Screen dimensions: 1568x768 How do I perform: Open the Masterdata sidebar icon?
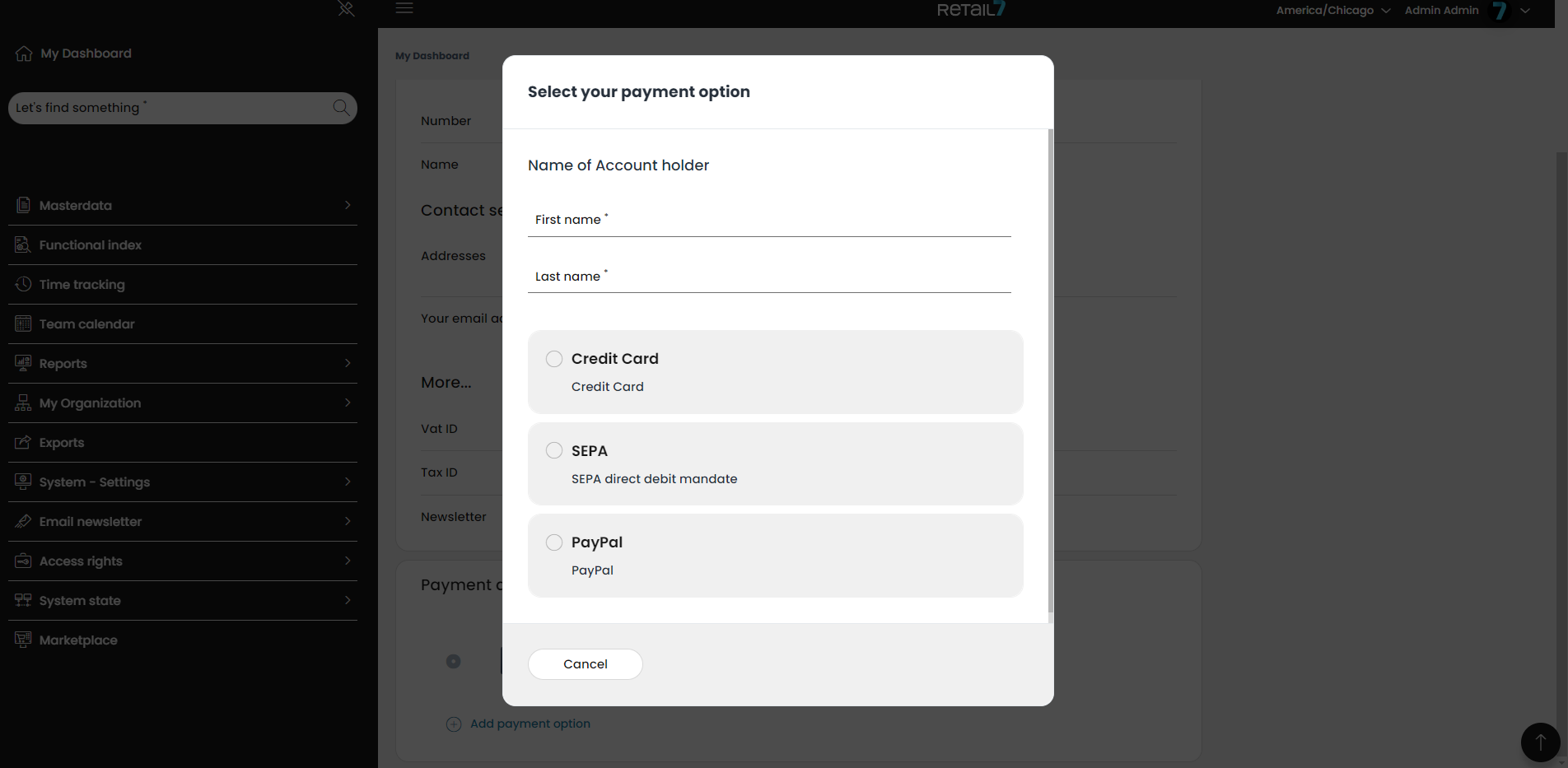click(23, 205)
